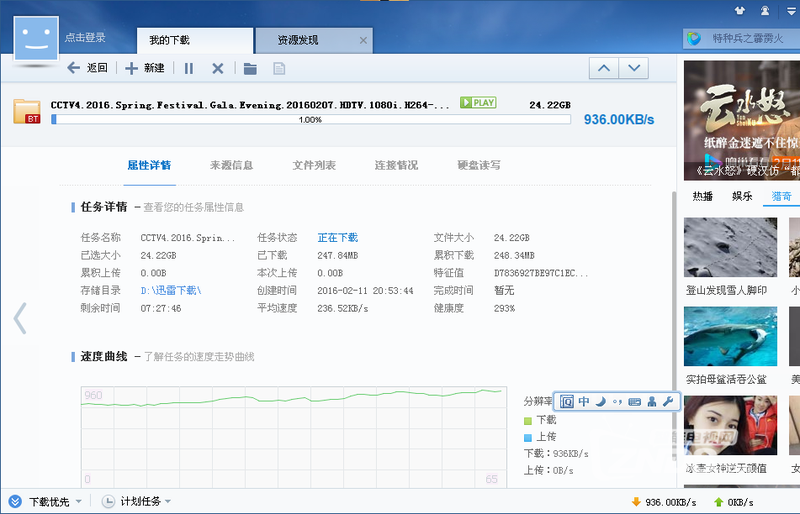The height and width of the screenshot is (514, 800).
Task: Open the 文件列表 tab
Action: (x=314, y=165)
